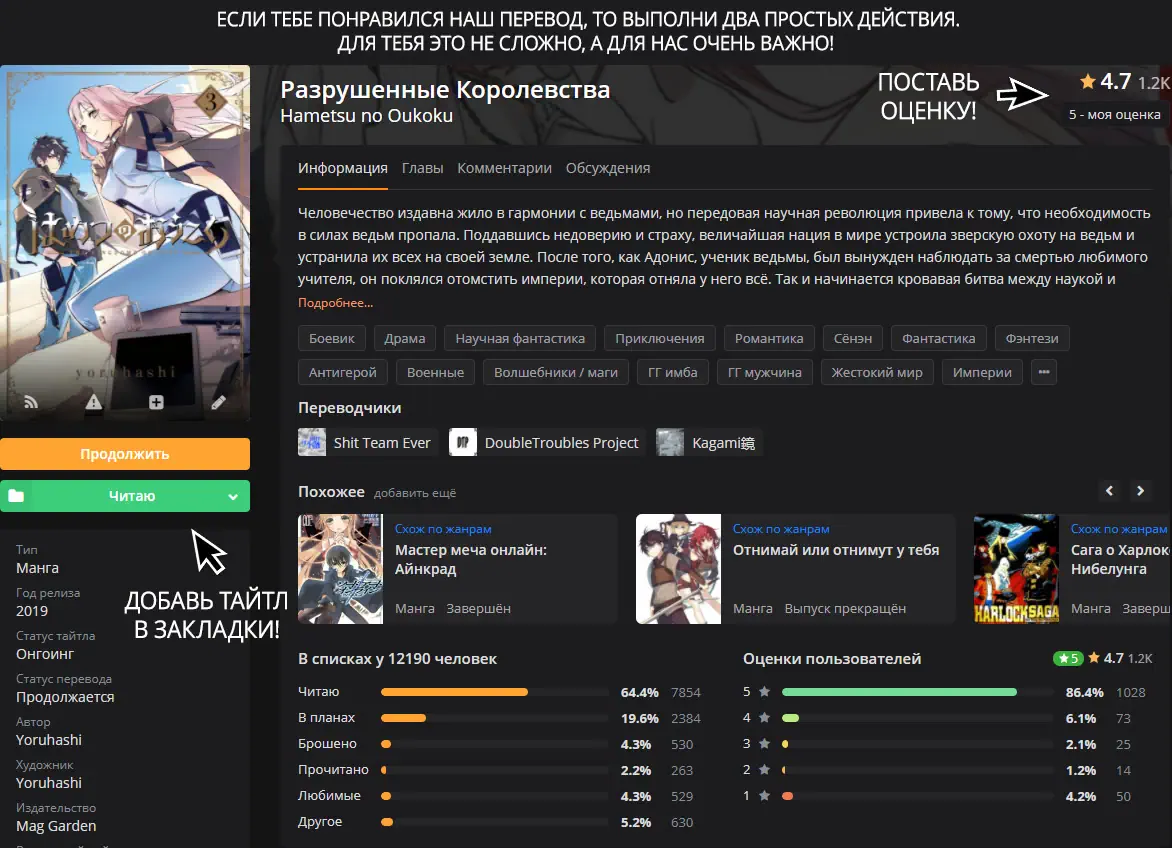The image size is (1172, 848).
Task: Click the warning triangle report icon
Action: coord(93,402)
